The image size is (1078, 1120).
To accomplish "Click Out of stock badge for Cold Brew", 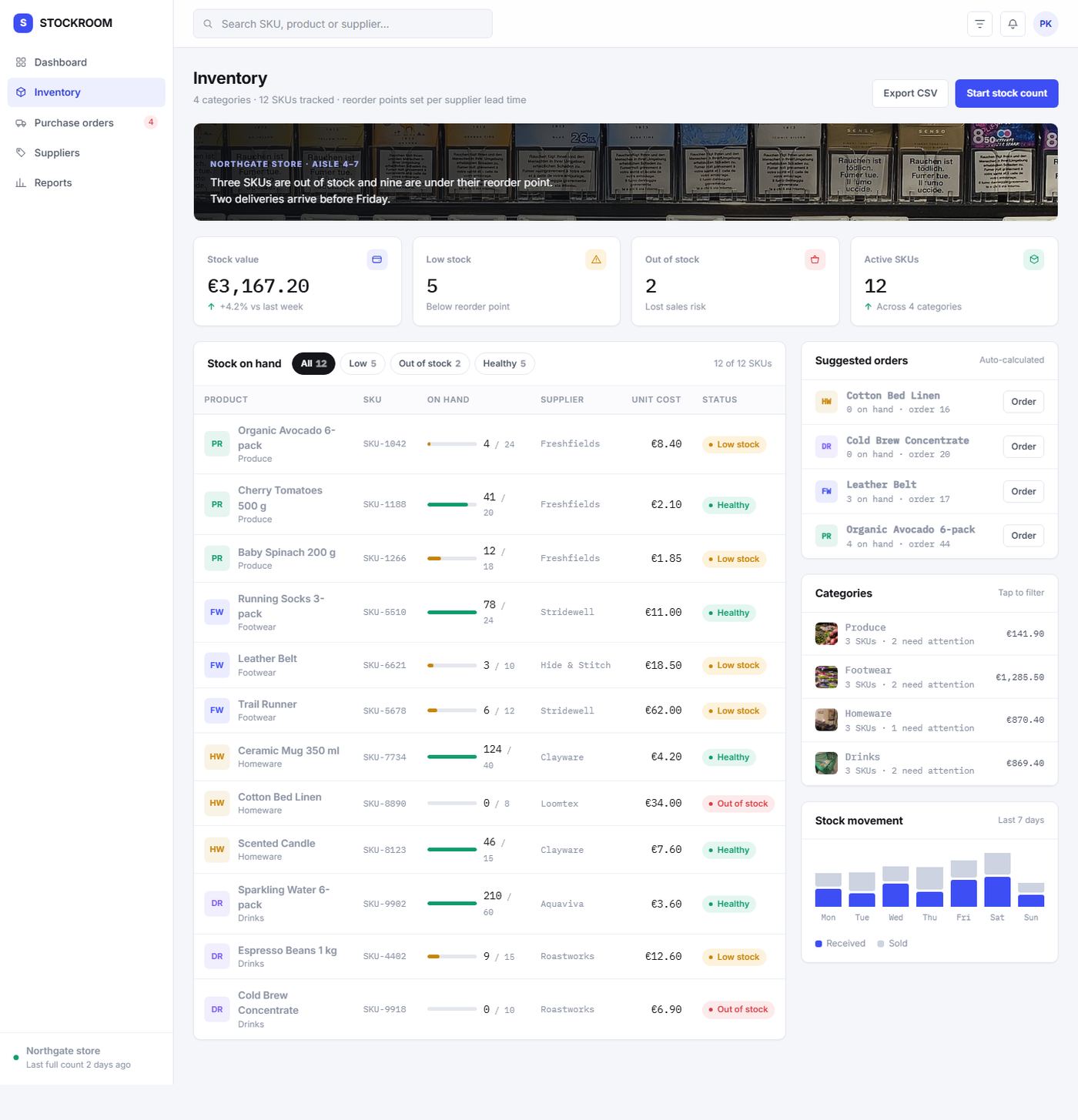I will [x=738, y=1010].
